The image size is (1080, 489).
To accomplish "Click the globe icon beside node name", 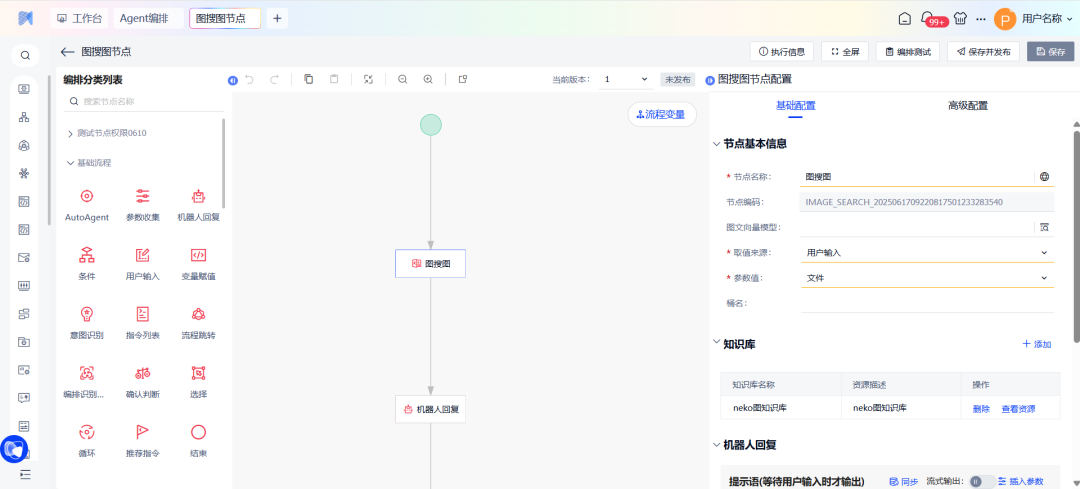I will [x=1044, y=177].
